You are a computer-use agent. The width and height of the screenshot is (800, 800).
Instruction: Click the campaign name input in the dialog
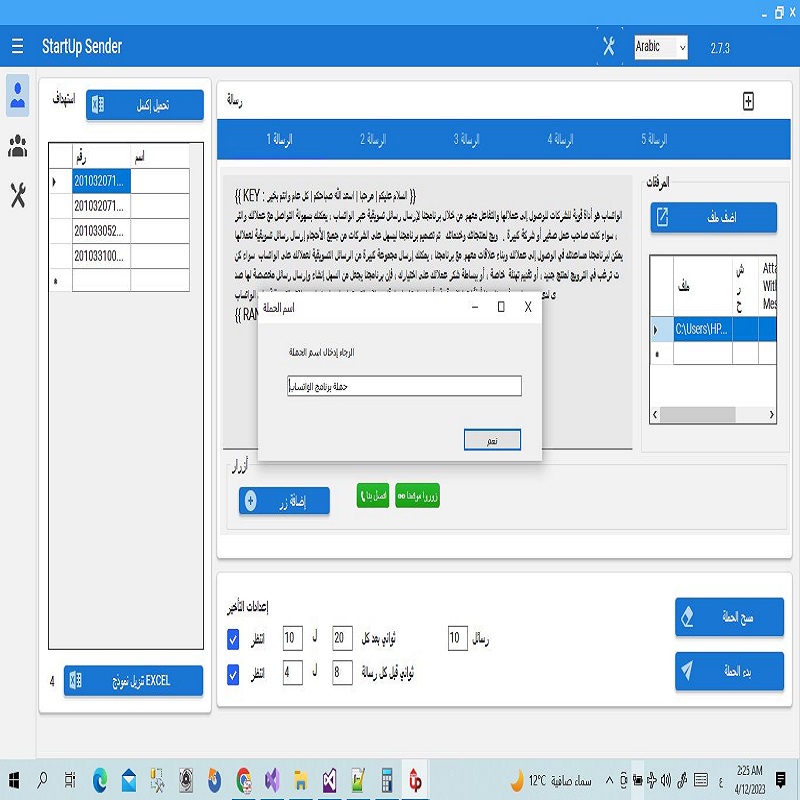[404, 386]
